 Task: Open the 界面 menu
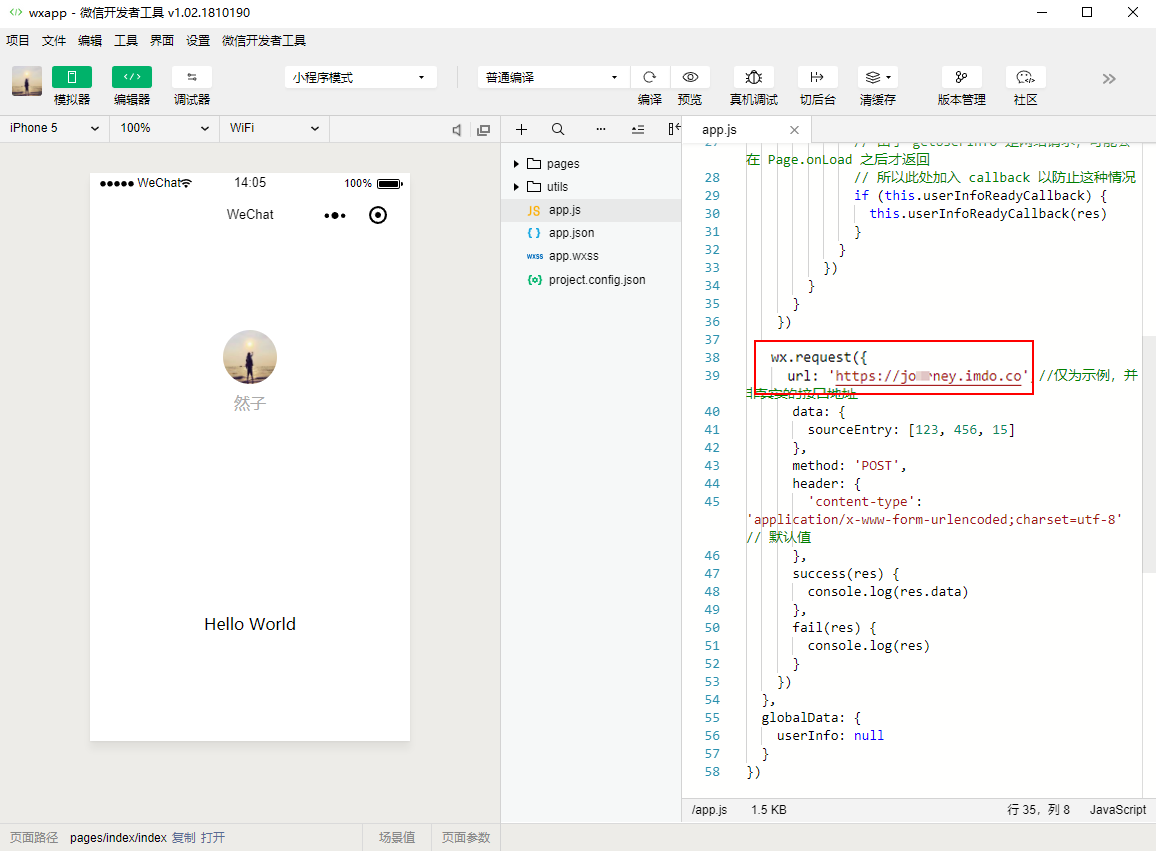point(162,41)
